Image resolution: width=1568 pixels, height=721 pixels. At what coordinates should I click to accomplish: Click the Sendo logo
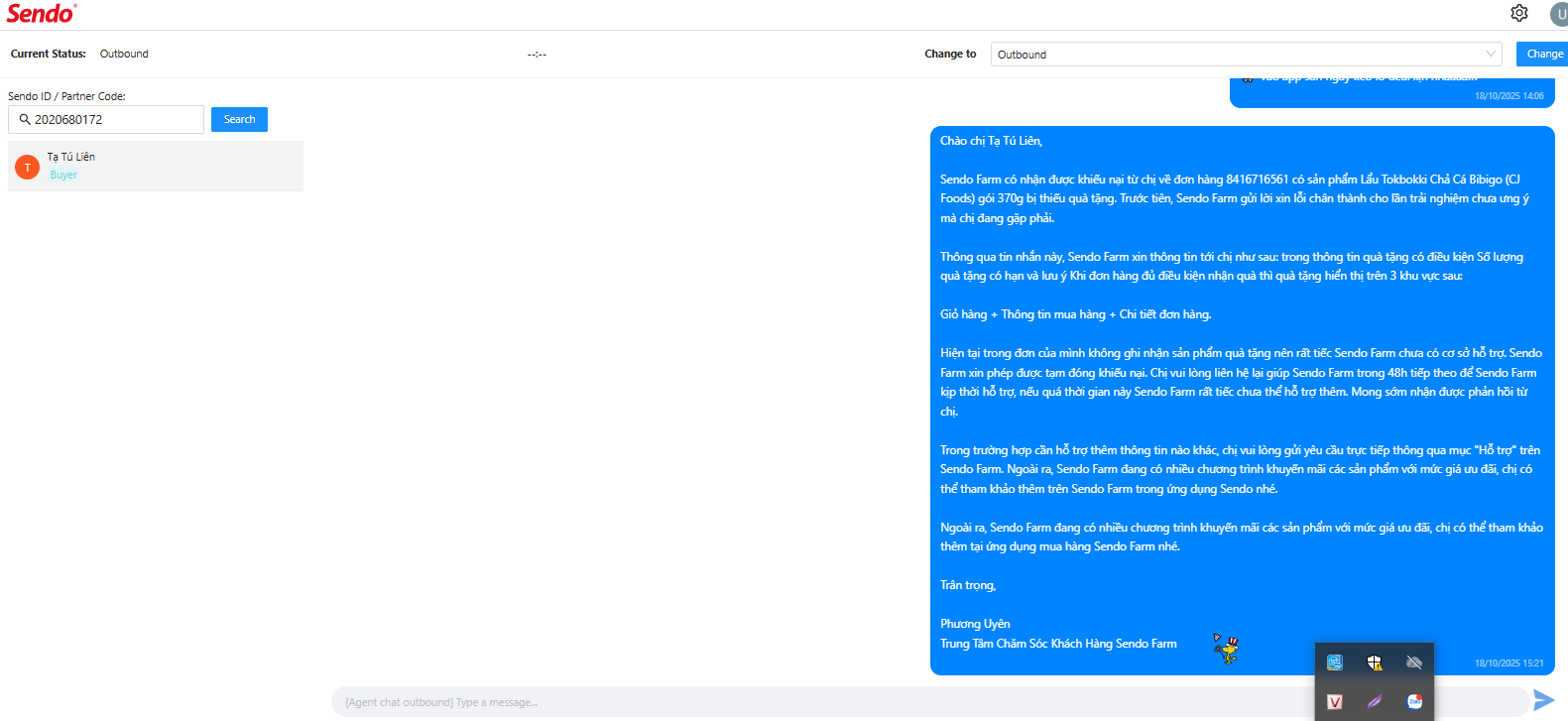(42, 14)
